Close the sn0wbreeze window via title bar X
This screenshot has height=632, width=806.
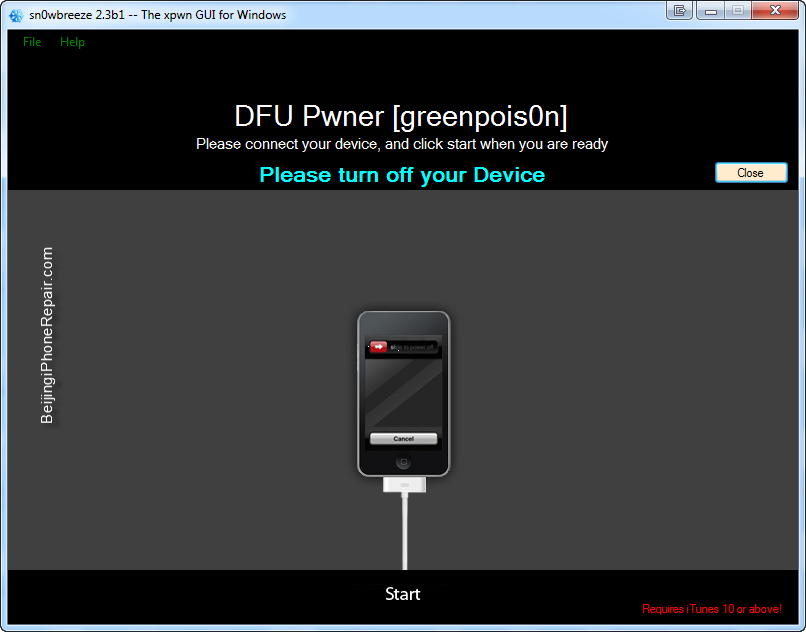coord(775,10)
